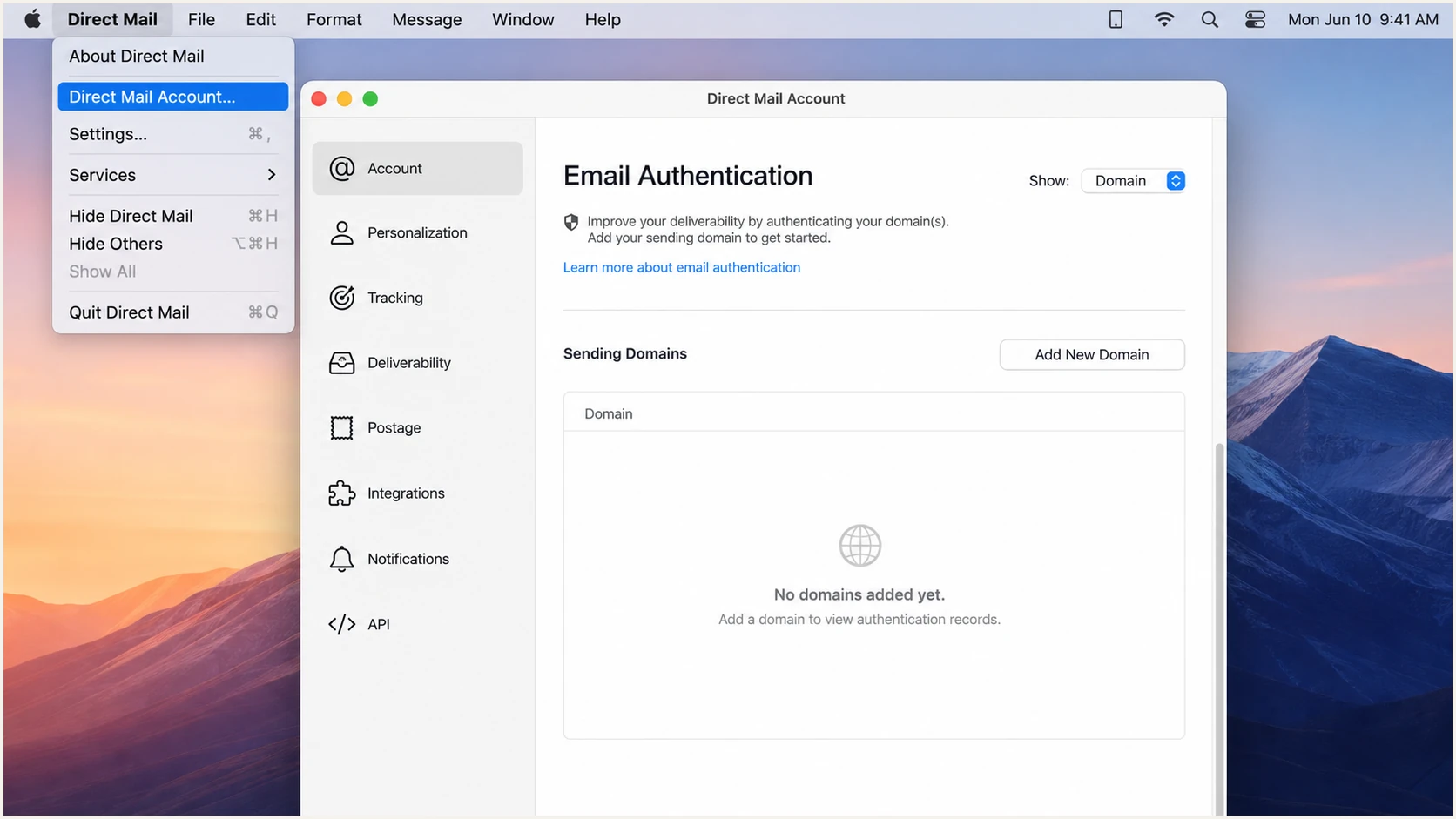Screen dimensions: 1456x819
Task: Choose About Direct Mail menu entry
Action: [x=172, y=56]
